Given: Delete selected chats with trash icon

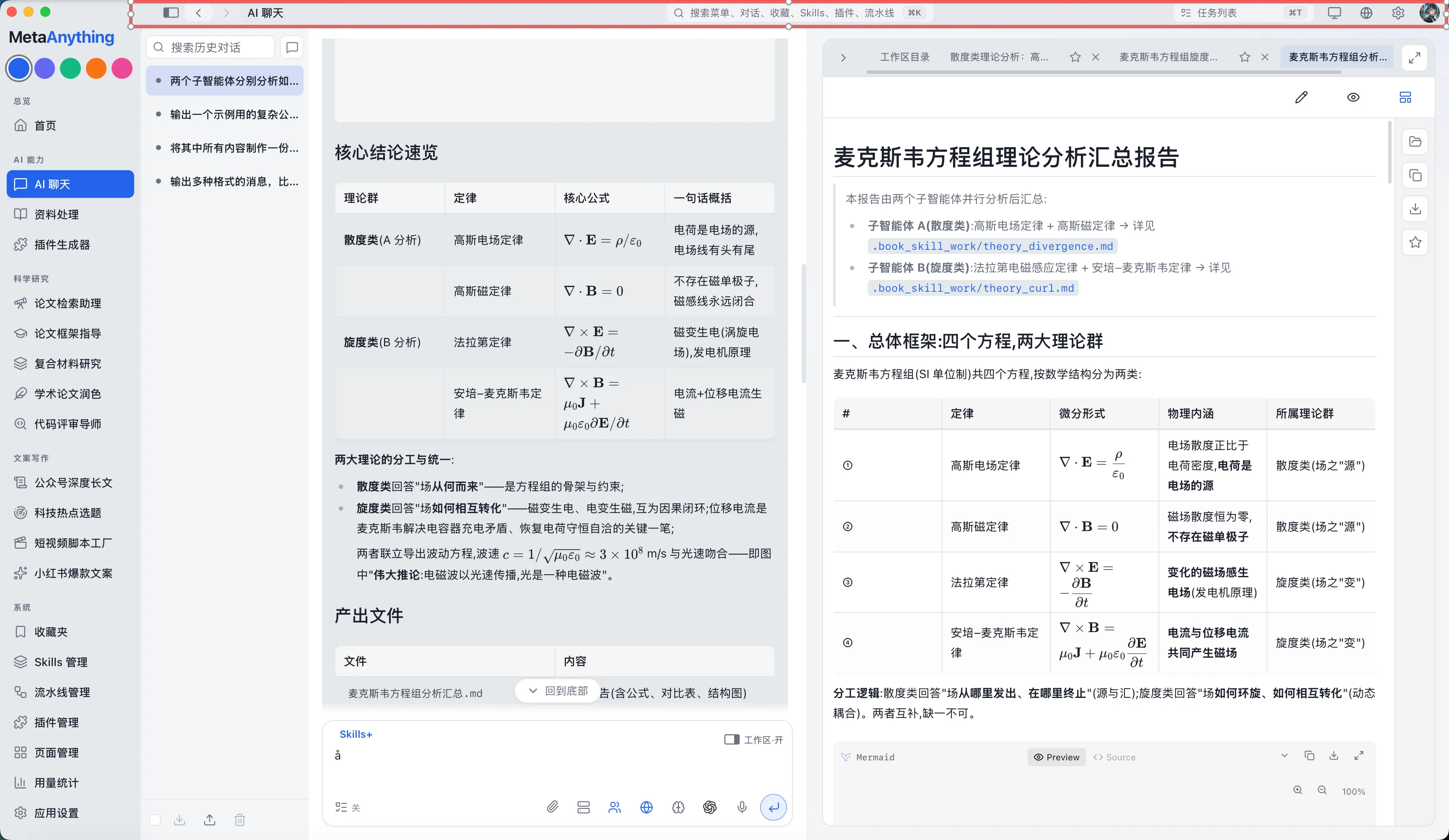Looking at the screenshot, I should pos(240,820).
